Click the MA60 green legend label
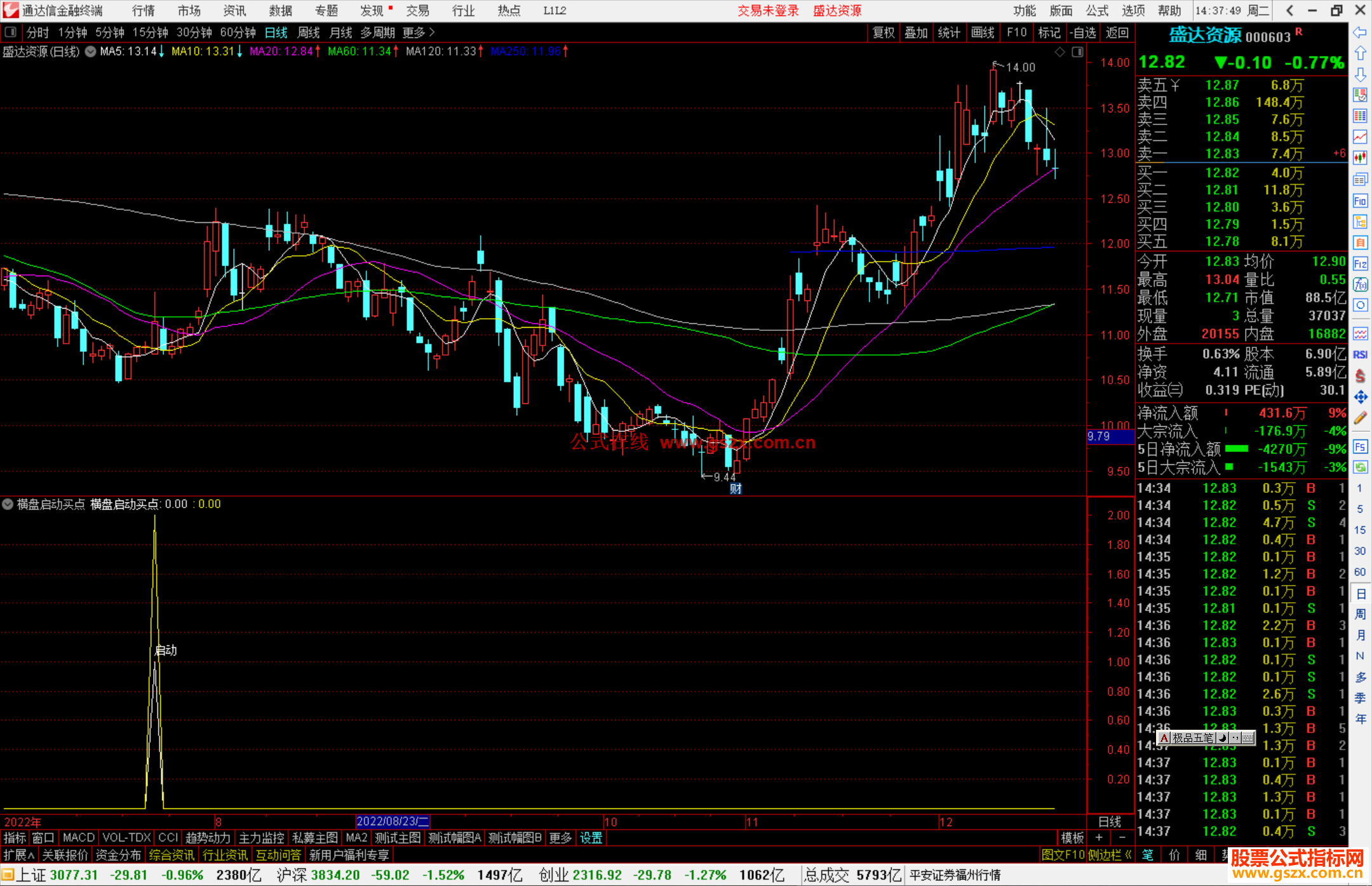1372x886 pixels. point(363,51)
